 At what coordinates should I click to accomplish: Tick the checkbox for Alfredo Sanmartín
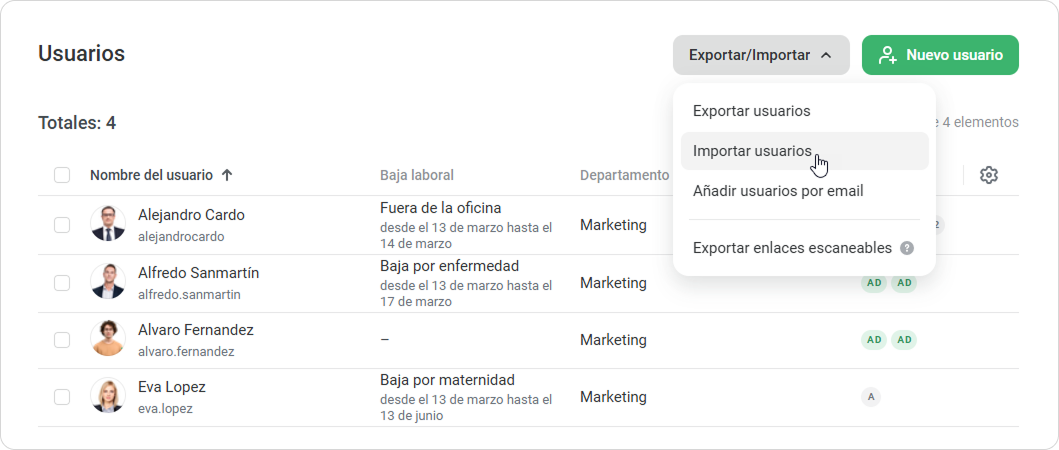coord(62,283)
